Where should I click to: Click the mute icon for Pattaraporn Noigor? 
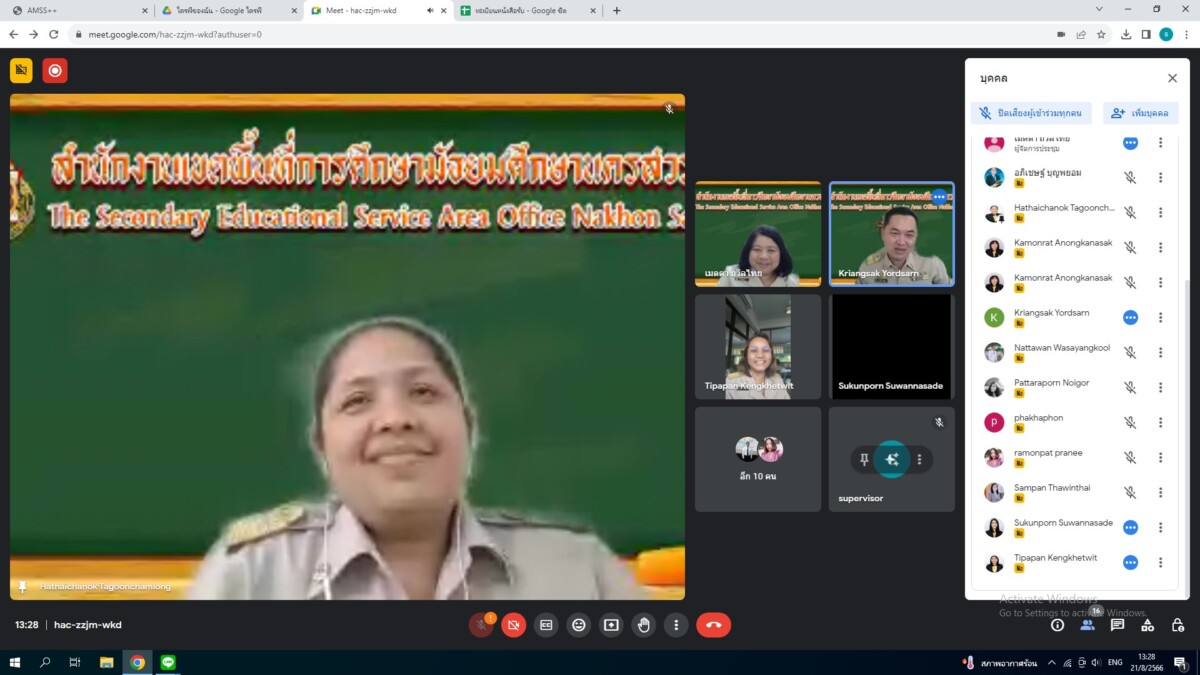click(1130, 388)
